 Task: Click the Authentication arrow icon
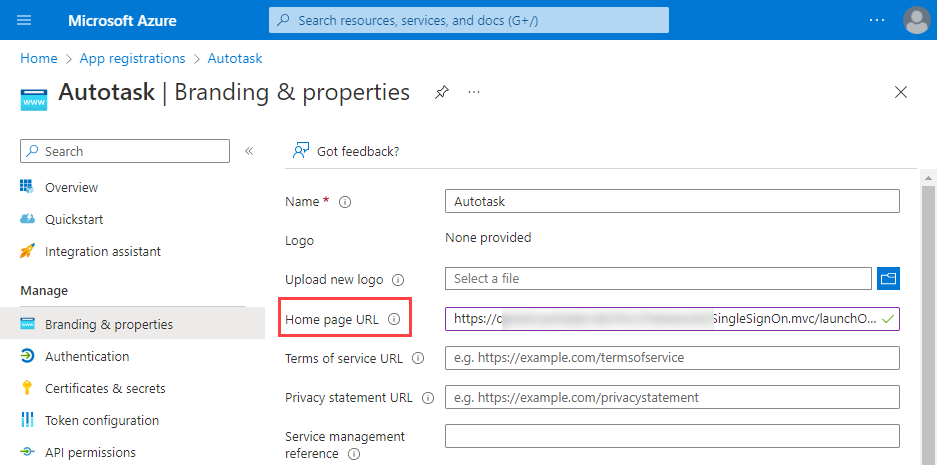point(27,356)
